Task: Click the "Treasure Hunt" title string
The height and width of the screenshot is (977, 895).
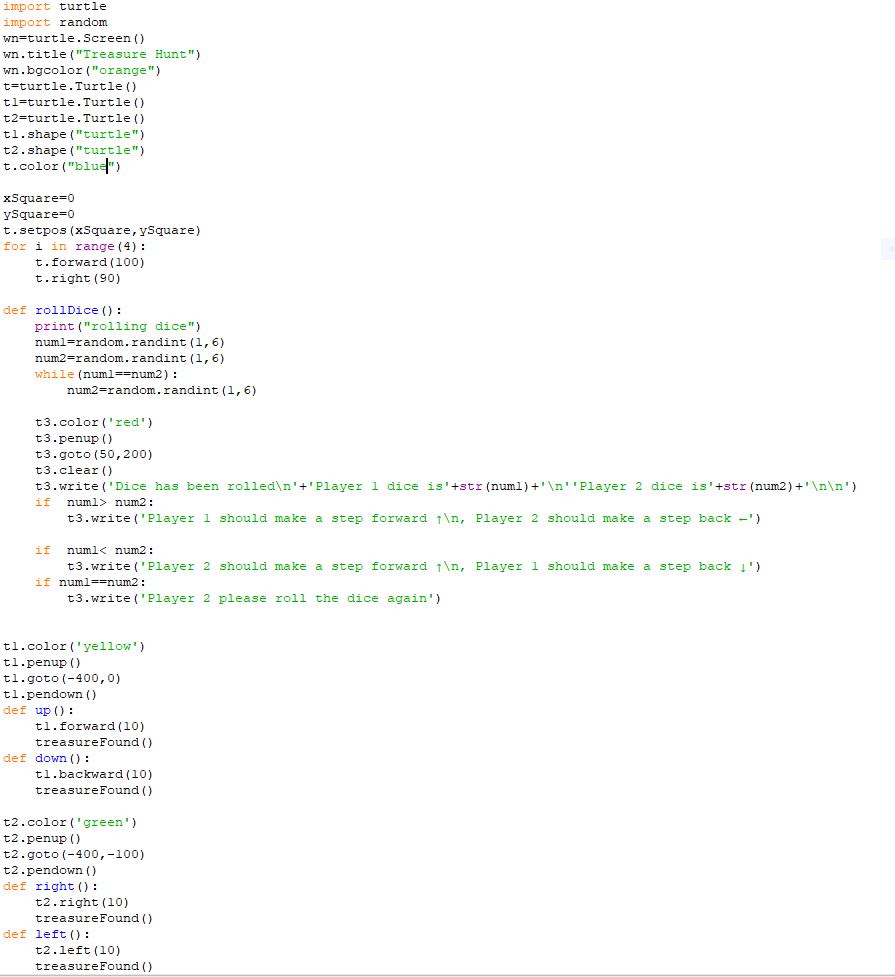Action: pos(135,55)
